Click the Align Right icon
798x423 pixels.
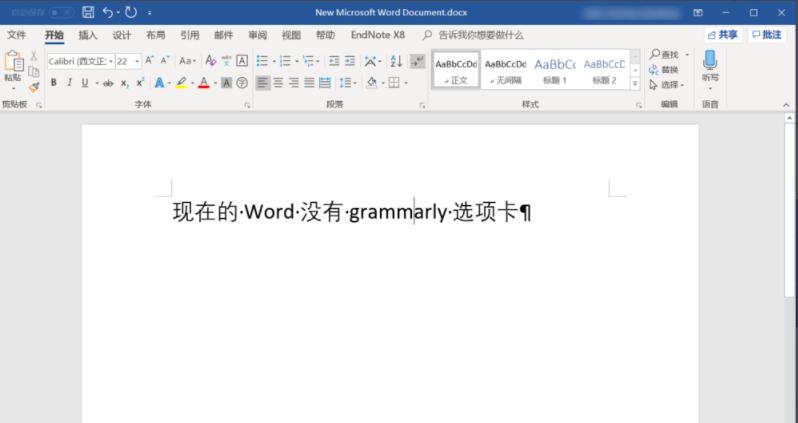coord(294,82)
